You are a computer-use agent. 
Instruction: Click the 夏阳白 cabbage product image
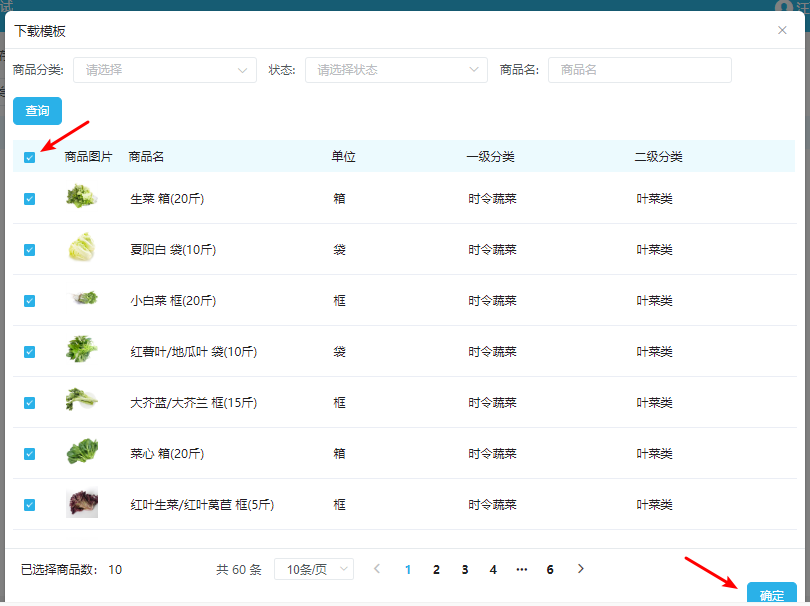tap(82, 247)
